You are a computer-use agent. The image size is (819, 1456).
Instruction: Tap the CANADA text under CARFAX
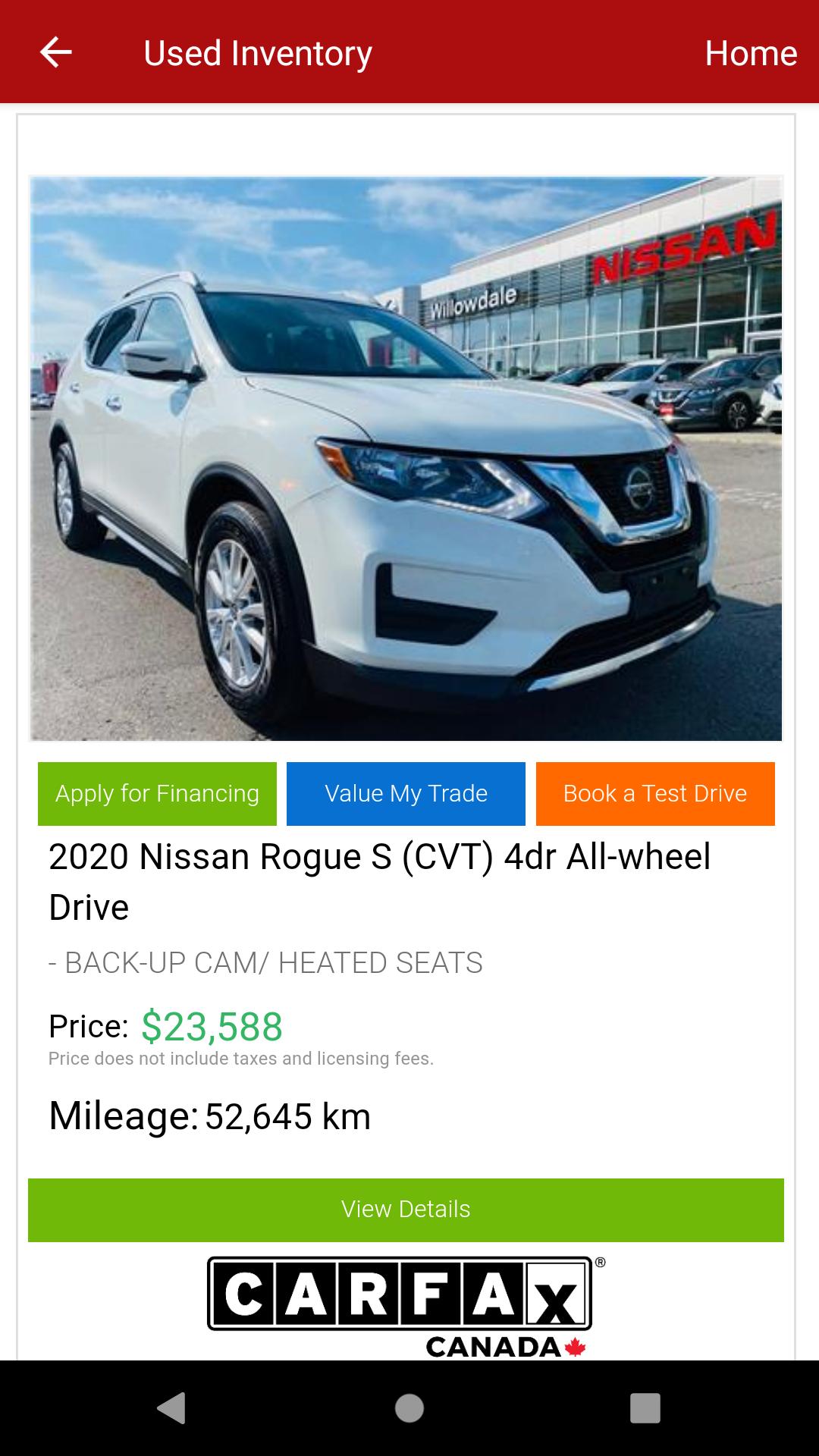click(493, 1347)
